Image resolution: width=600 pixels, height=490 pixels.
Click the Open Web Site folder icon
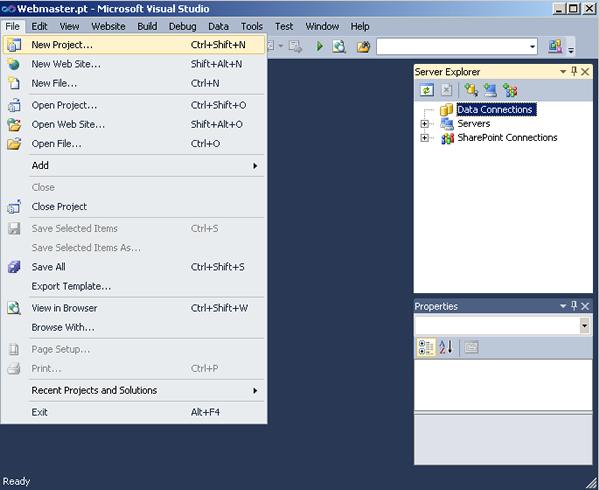point(14,124)
